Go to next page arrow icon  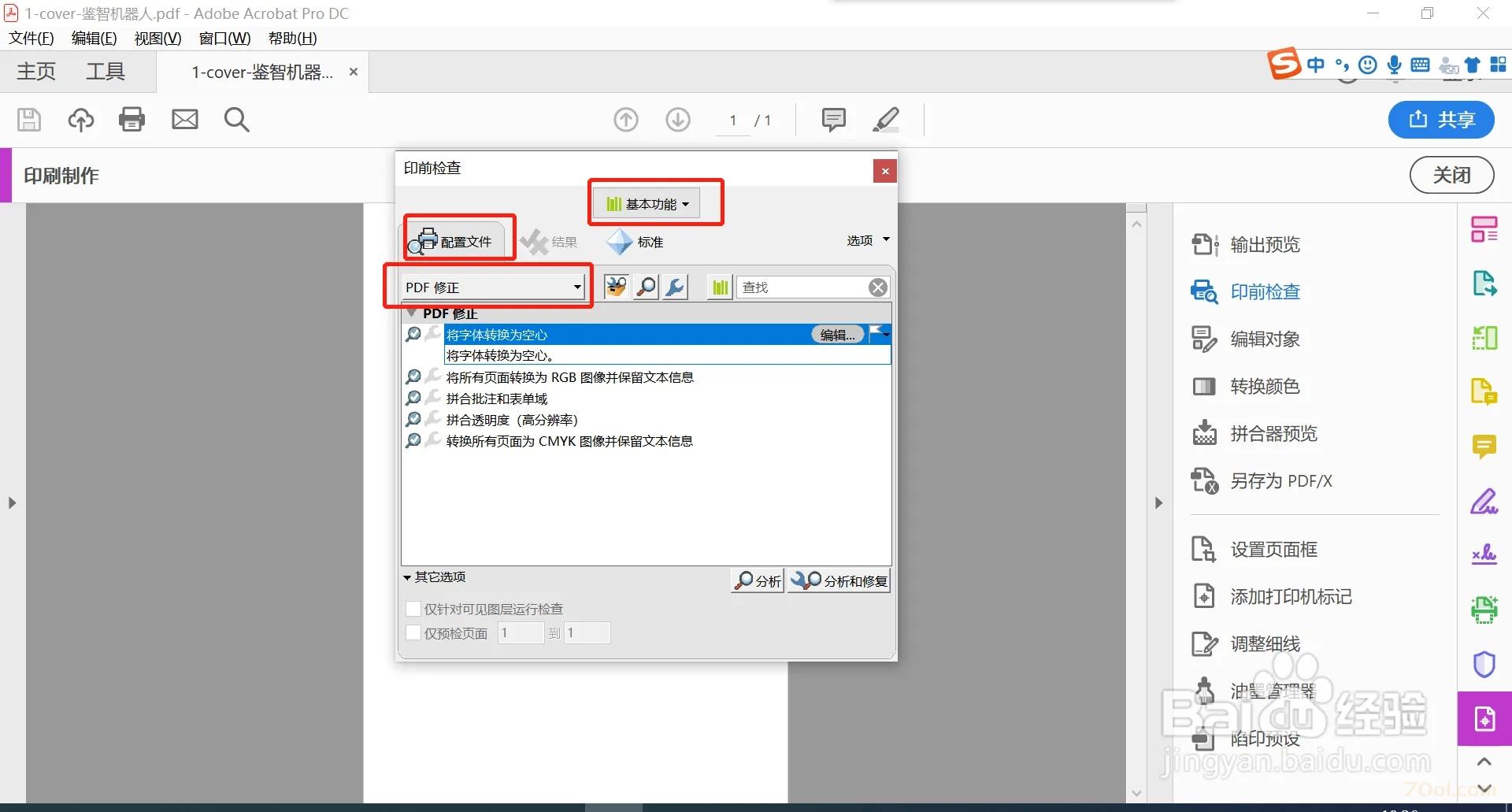pyautogui.click(x=678, y=120)
